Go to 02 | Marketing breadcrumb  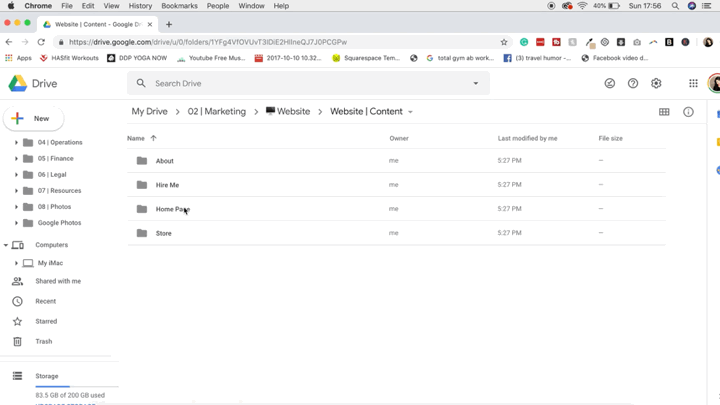pos(216,112)
